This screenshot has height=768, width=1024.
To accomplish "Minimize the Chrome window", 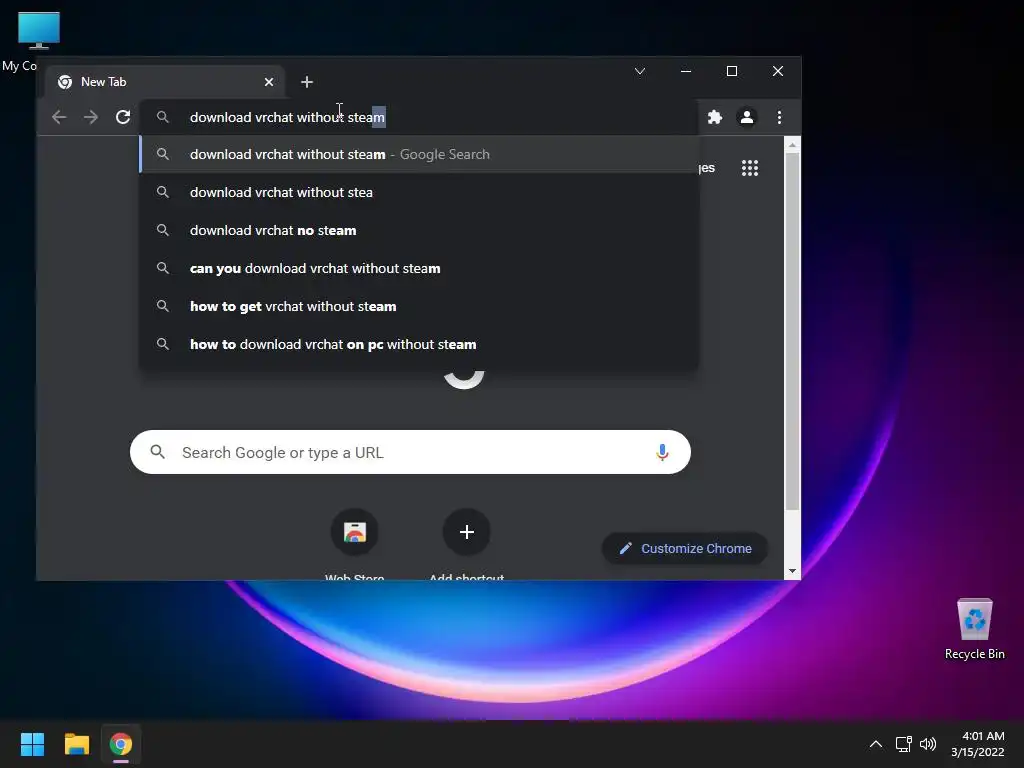I will click(686, 71).
